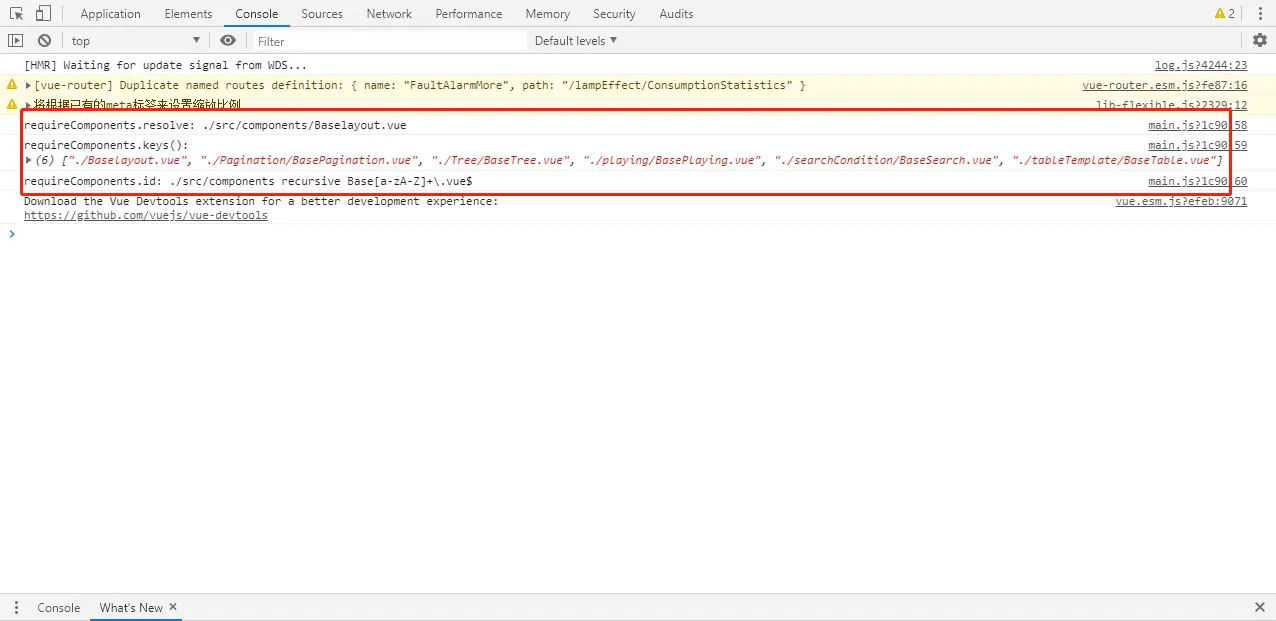This screenshot has width=1276, height=621.
Task: Open source link main.js?1c90:60
Action: 1198,182
